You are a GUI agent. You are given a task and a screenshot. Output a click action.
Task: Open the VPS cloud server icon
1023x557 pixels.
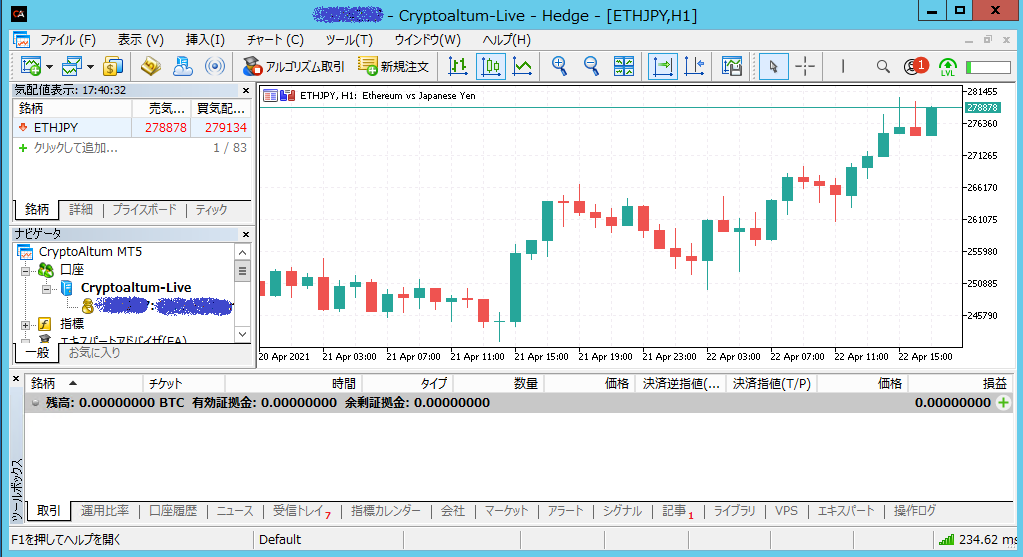[183, 66]
